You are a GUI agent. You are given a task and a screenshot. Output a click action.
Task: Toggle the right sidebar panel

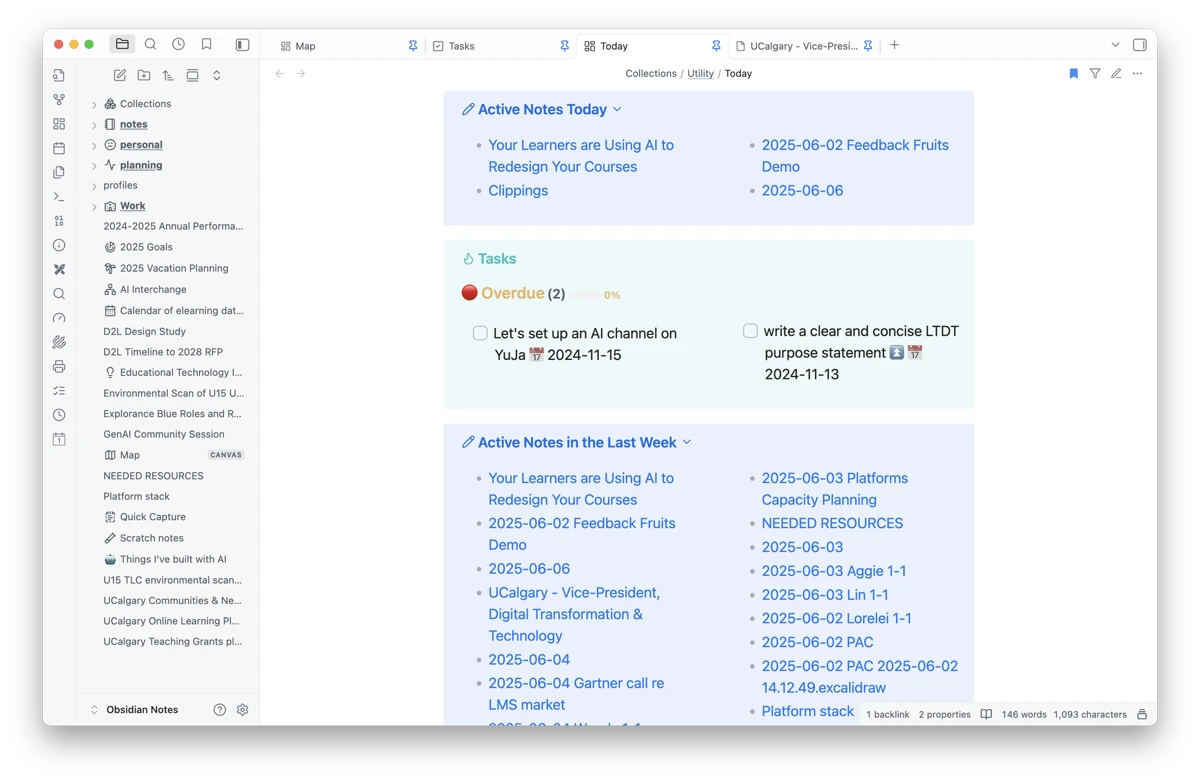(1139, 45)
